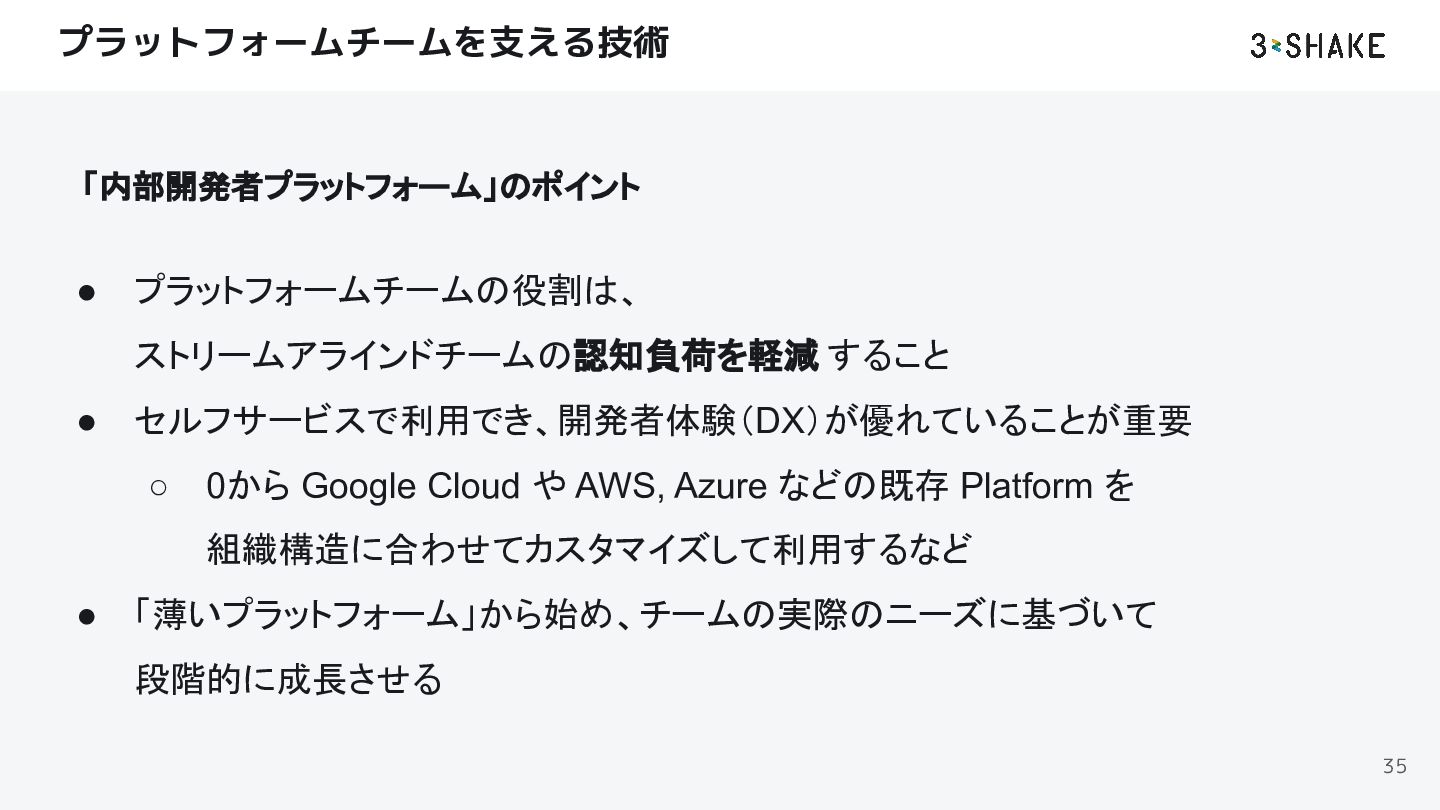The height and width of the screenshot is (810, 1440).
Task: Click the arrow mark inside the 3-SHAKE logo
Action: click(1275, 45)
